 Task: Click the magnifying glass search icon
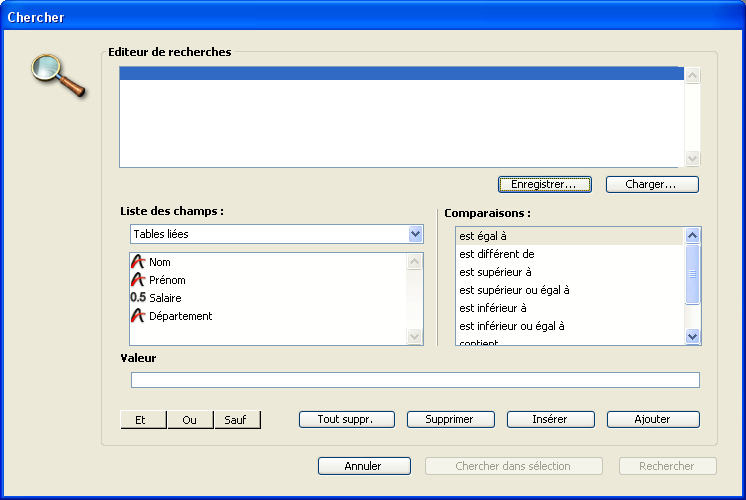(58, 76)
